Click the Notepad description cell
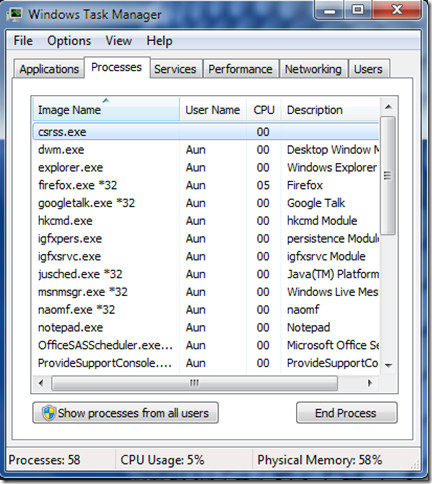This screenshot has height=484, width=432. click(308, 327)
